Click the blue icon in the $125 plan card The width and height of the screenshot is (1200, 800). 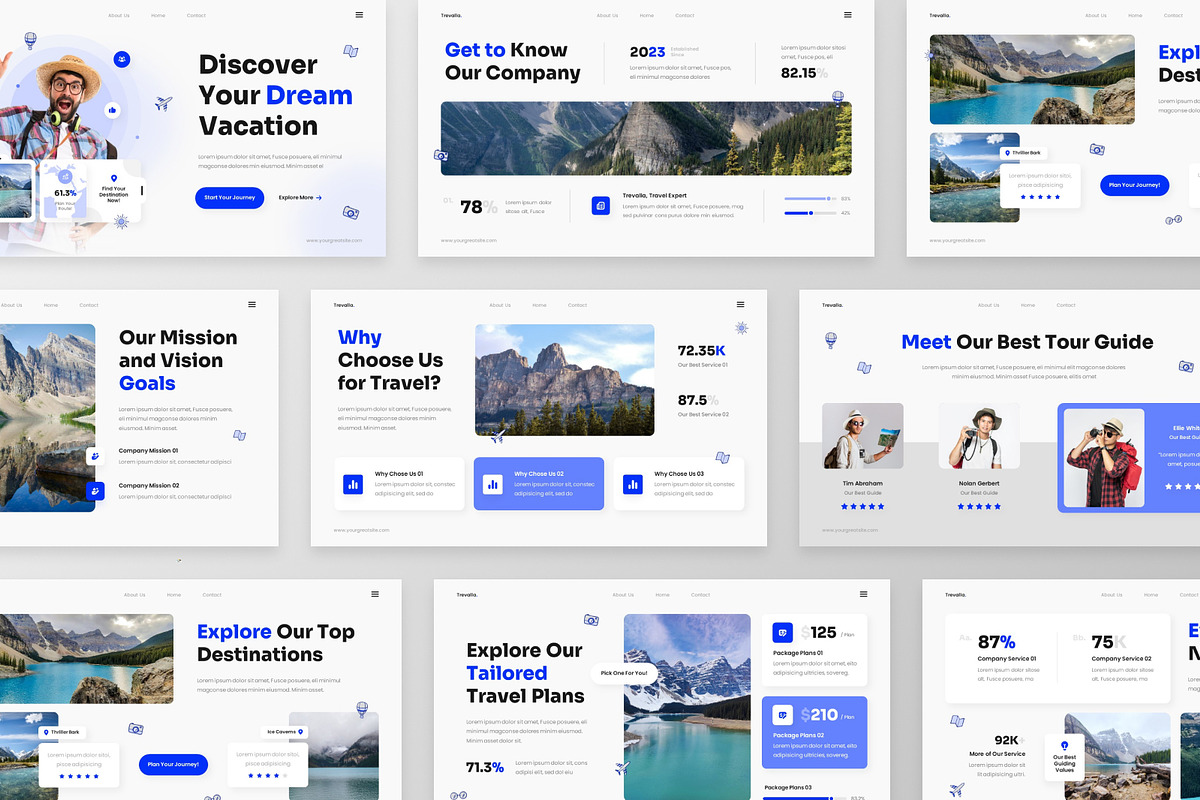pos(783,632)
